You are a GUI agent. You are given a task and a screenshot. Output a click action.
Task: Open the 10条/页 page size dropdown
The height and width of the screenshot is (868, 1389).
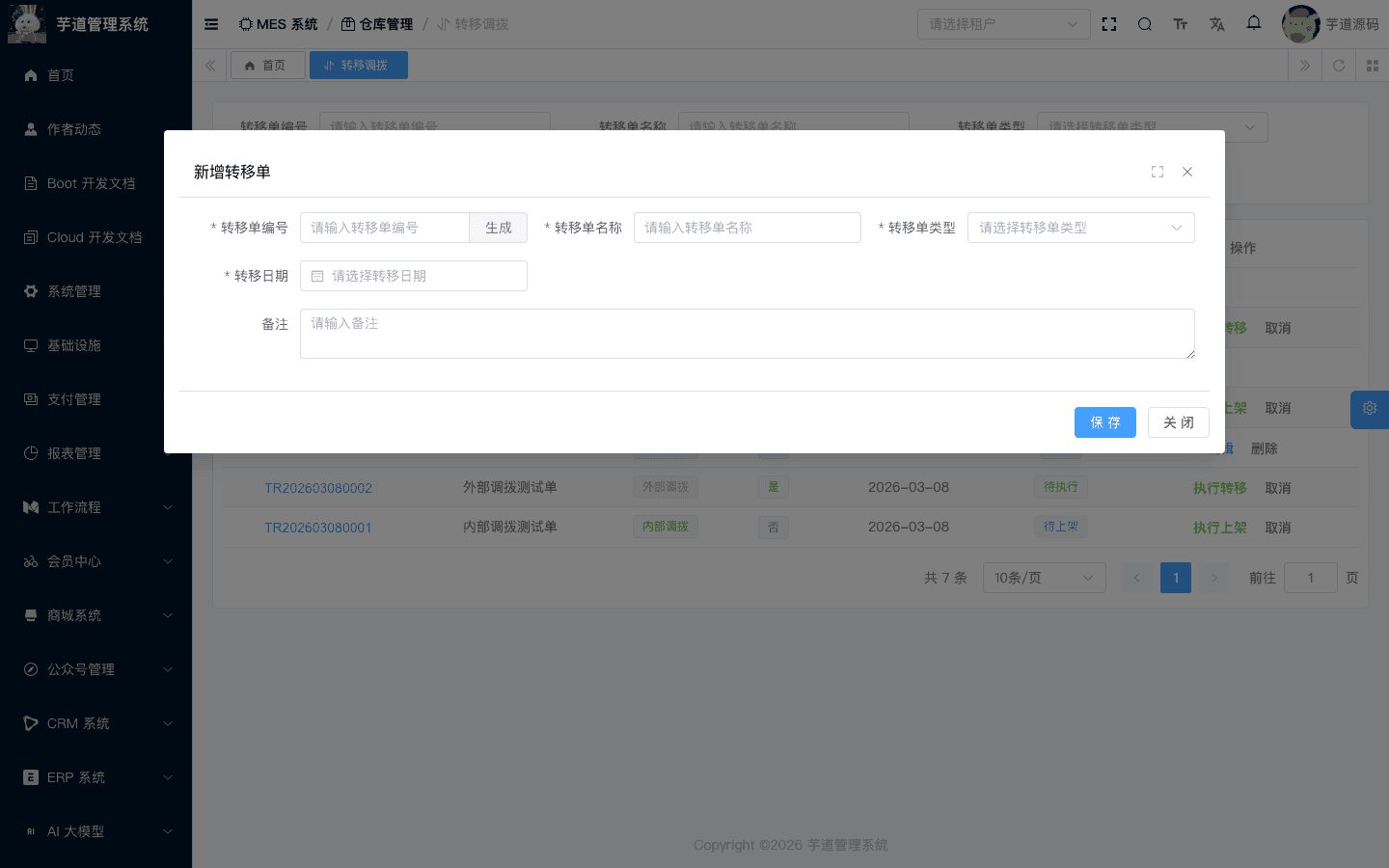1044,578
